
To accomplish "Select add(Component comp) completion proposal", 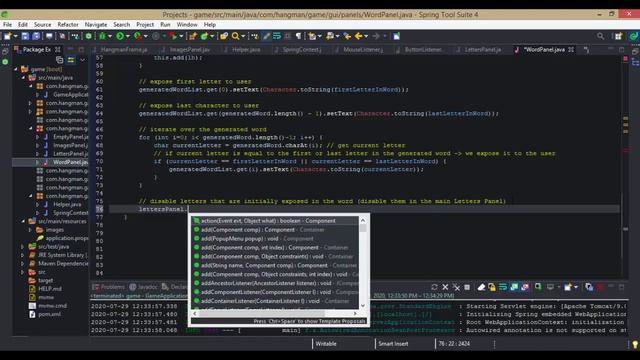I will (x=275, y=230).
